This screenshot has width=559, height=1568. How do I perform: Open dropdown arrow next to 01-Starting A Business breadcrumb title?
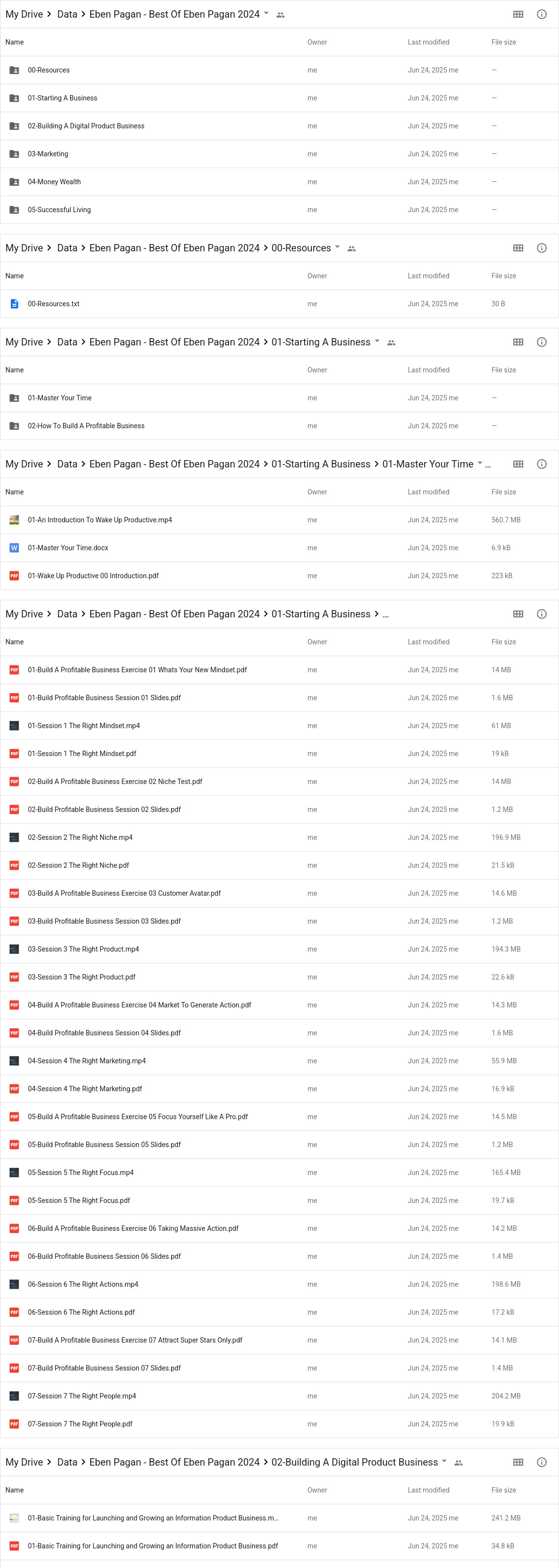(377, 341)
